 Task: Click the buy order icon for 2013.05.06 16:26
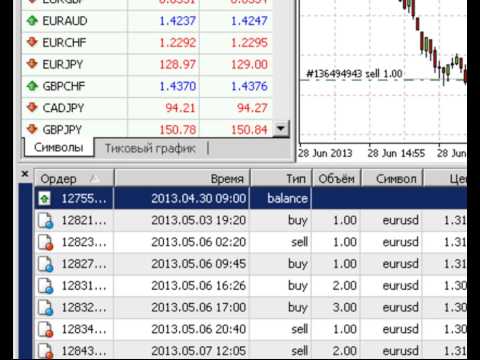click(x=45, y=286)
